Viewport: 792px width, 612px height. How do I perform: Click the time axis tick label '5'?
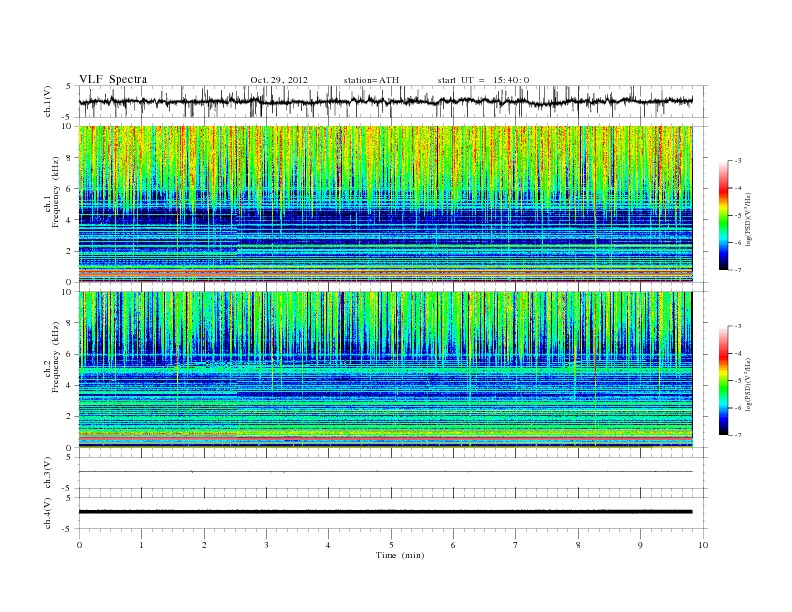click(391, 545)
